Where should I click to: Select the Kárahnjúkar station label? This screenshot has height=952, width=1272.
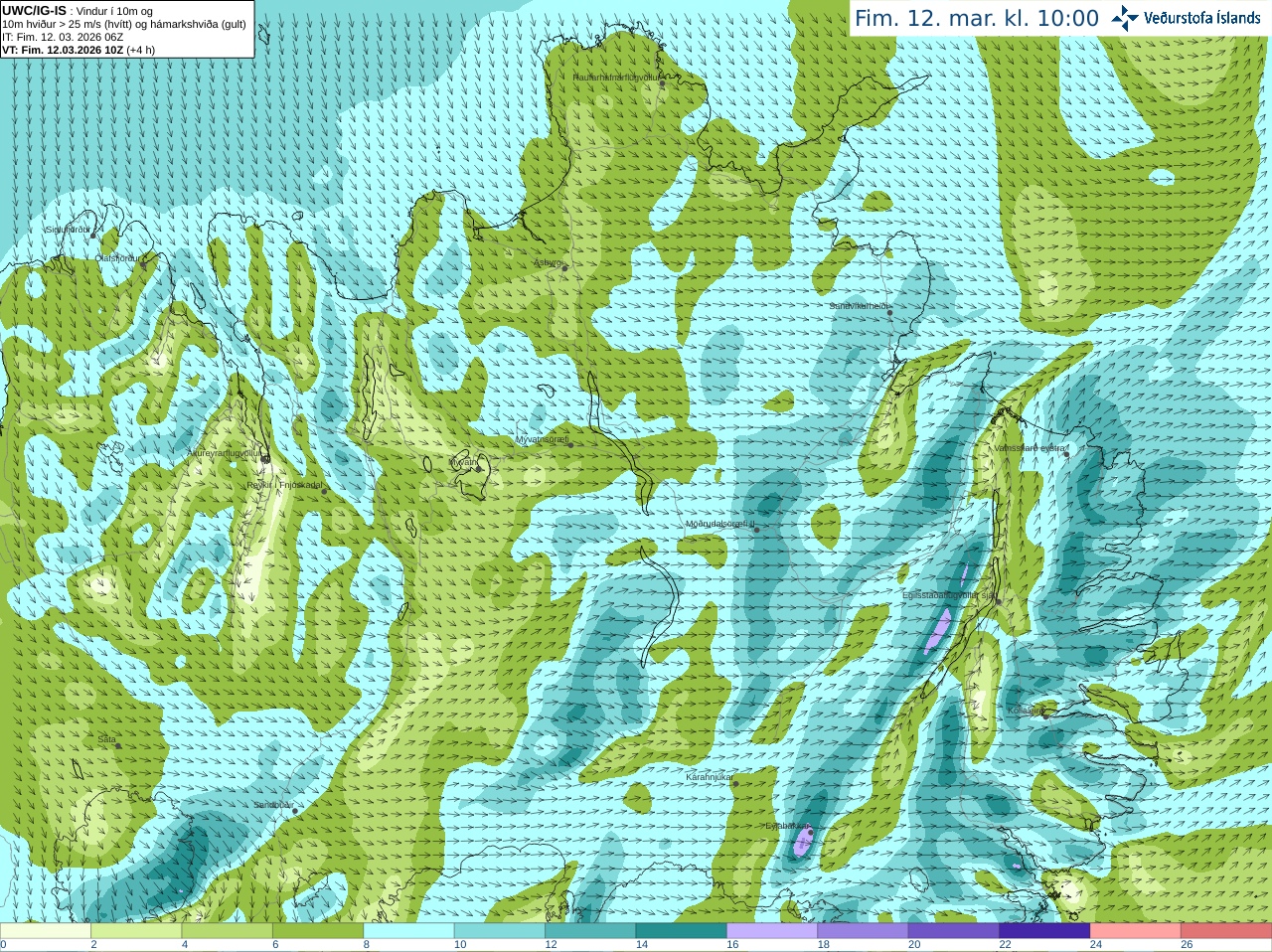[710, 777]
